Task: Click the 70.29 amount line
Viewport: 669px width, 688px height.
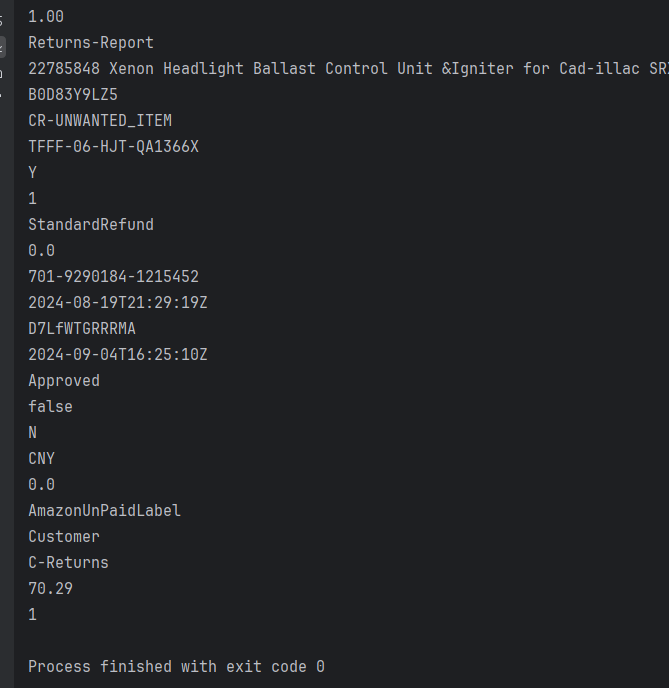Action: point(50,589)
